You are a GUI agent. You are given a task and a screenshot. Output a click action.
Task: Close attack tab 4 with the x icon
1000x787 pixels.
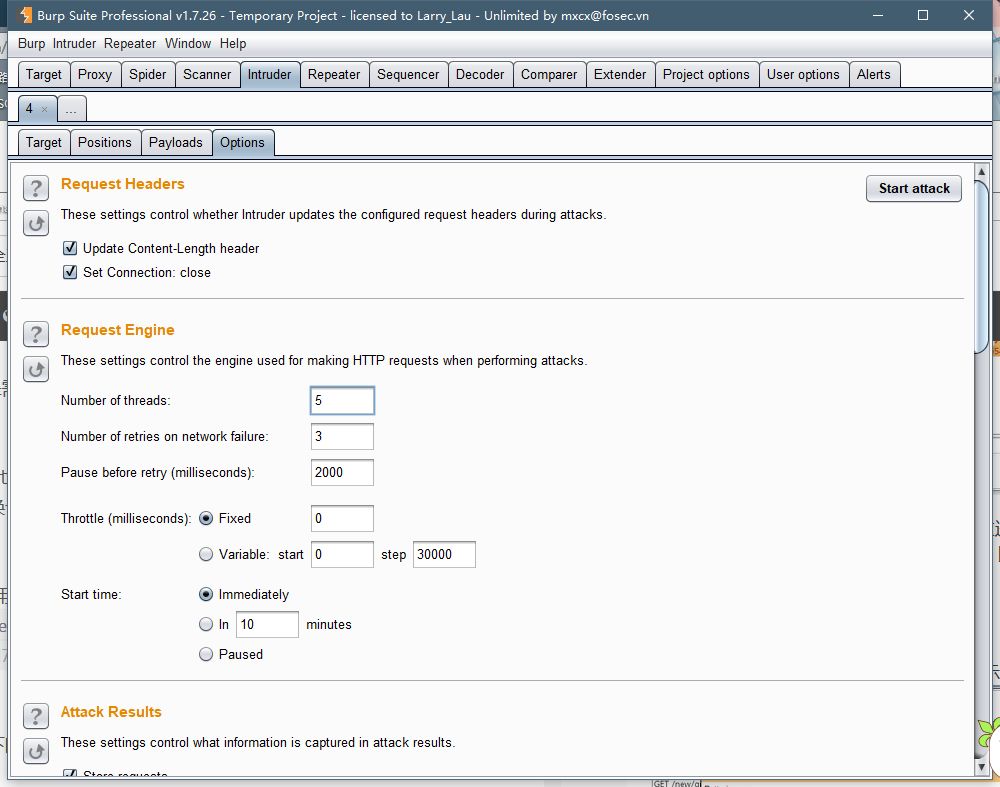click(x=44, y=109)
